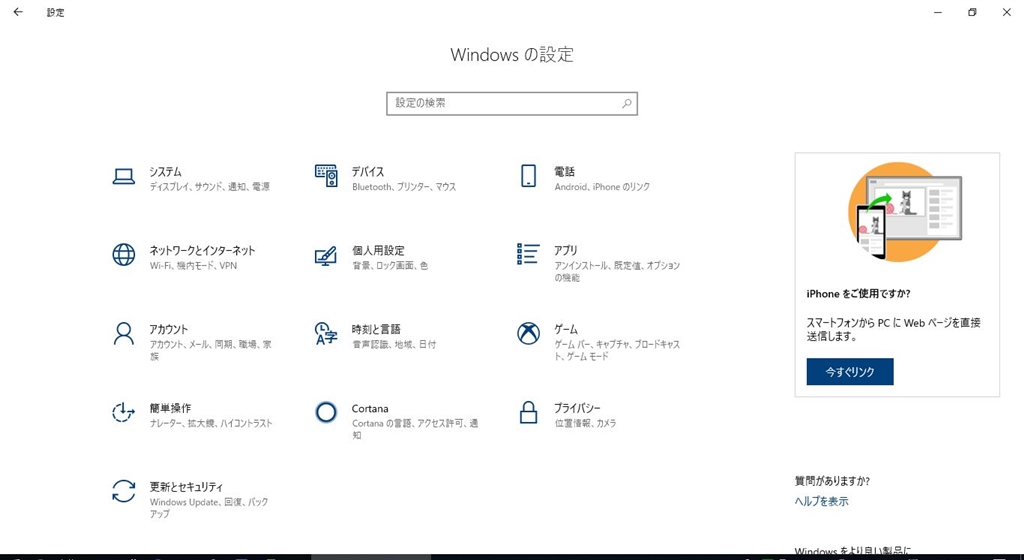Select the システム heading text
Screen dimensions: 1024x560
[165, 172]
